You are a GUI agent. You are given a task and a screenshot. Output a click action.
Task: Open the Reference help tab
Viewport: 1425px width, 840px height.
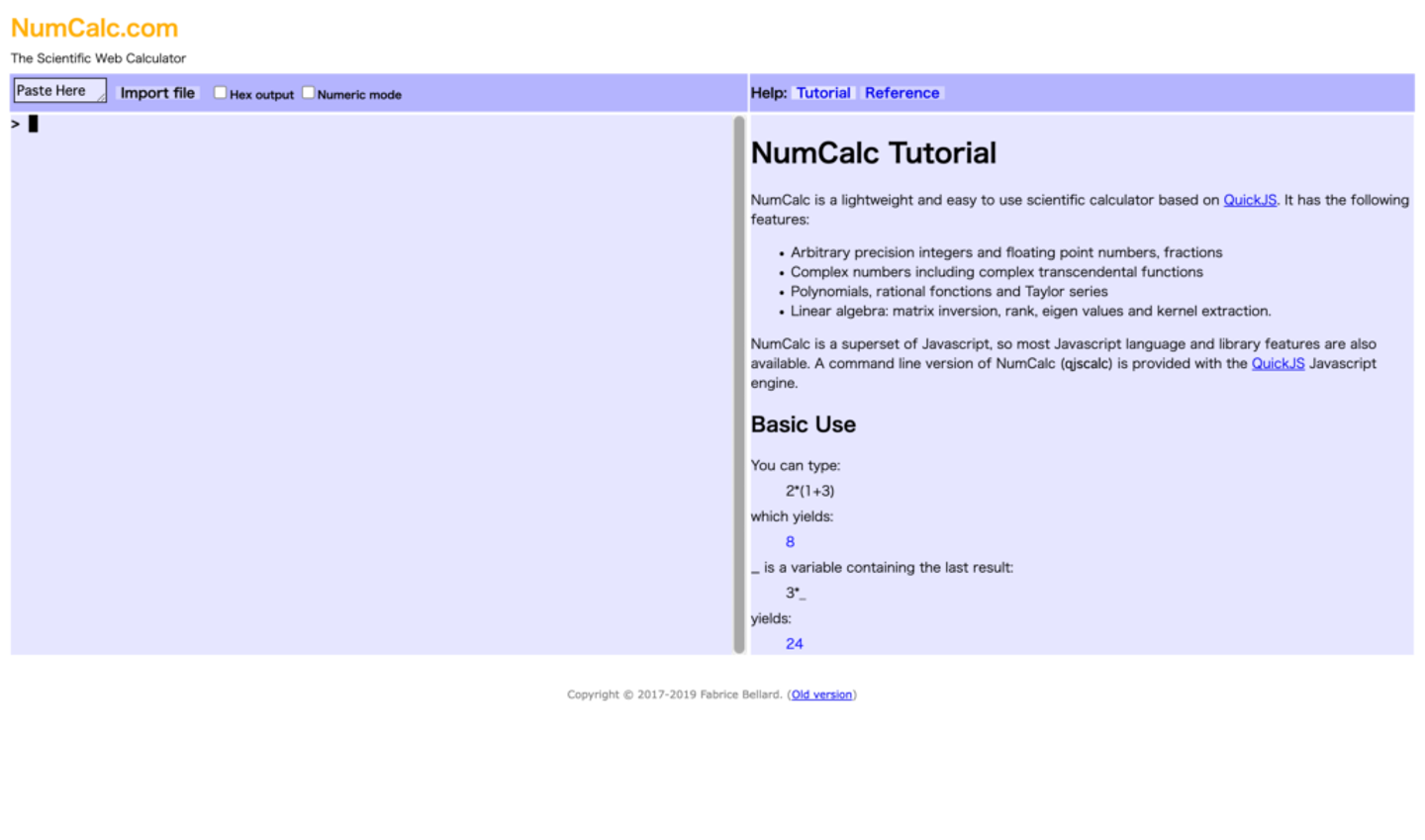[902, 93]
